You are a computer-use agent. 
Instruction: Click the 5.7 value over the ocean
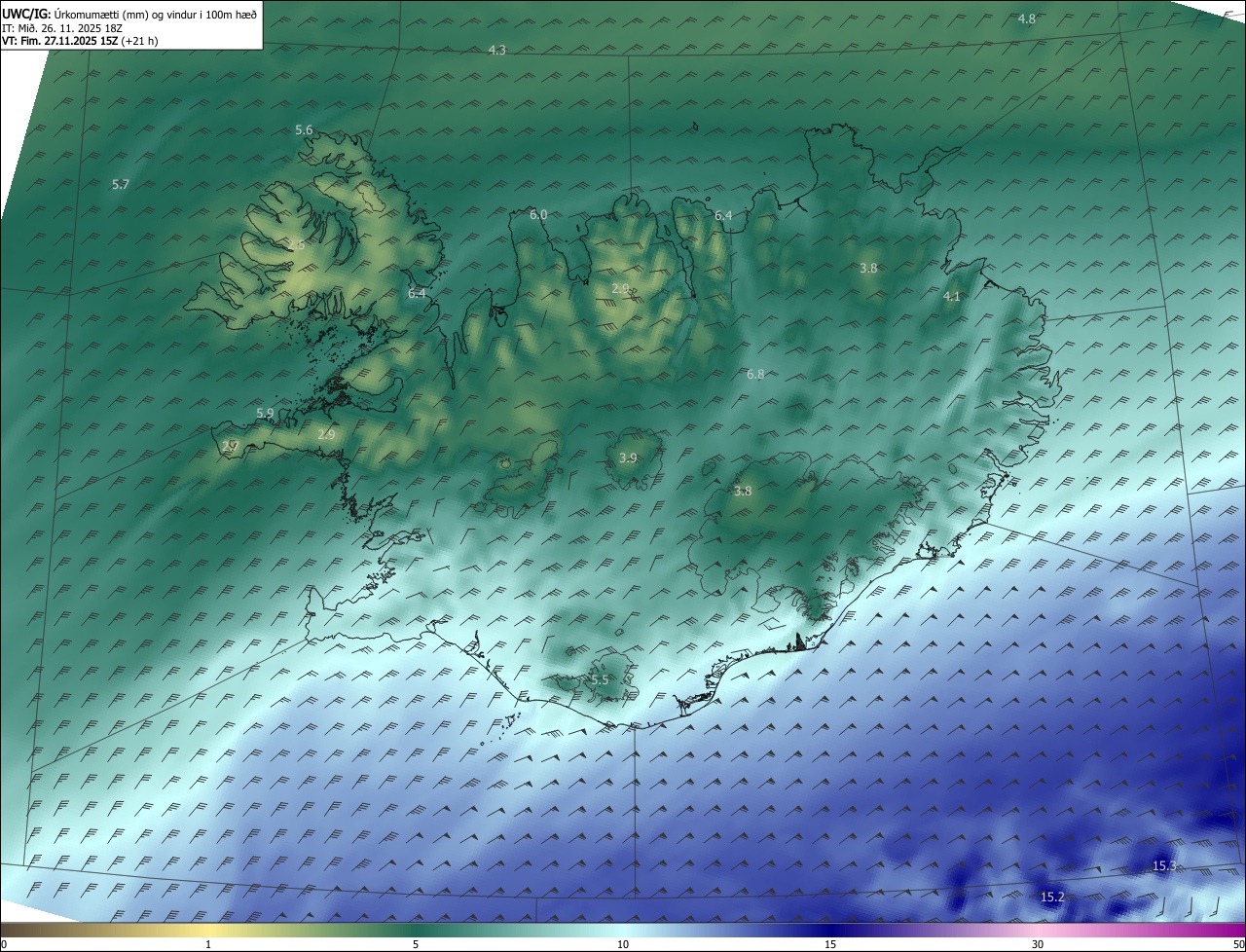pyautogui.click(x=121, y=185)
